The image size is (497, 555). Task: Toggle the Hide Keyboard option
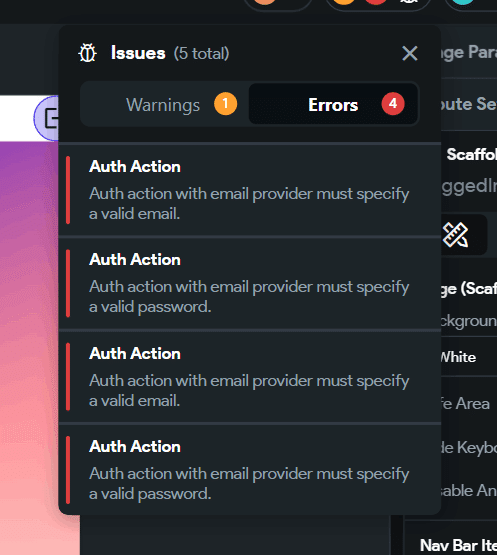coord(468,447)
